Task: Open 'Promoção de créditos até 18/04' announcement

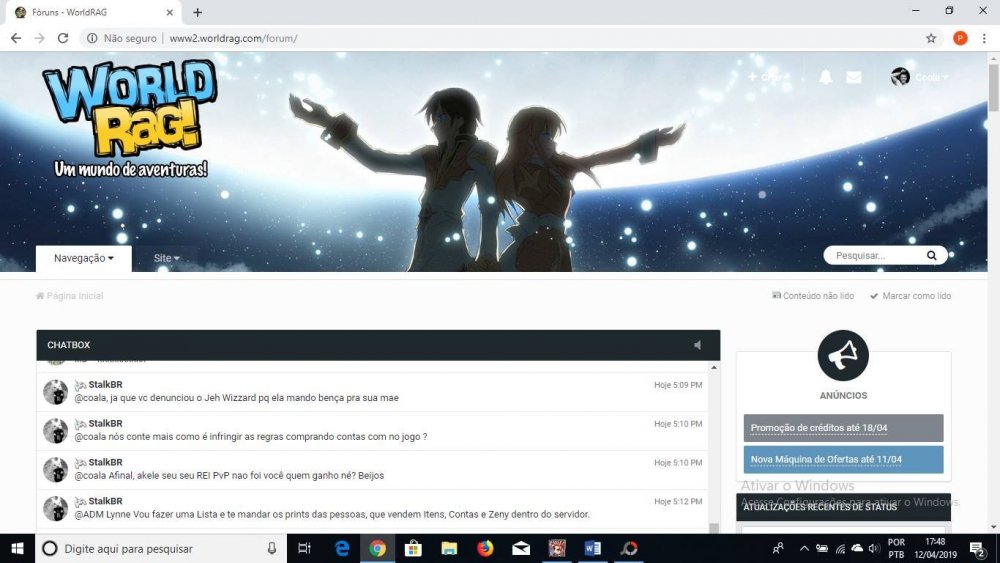Action: [843, 428]
